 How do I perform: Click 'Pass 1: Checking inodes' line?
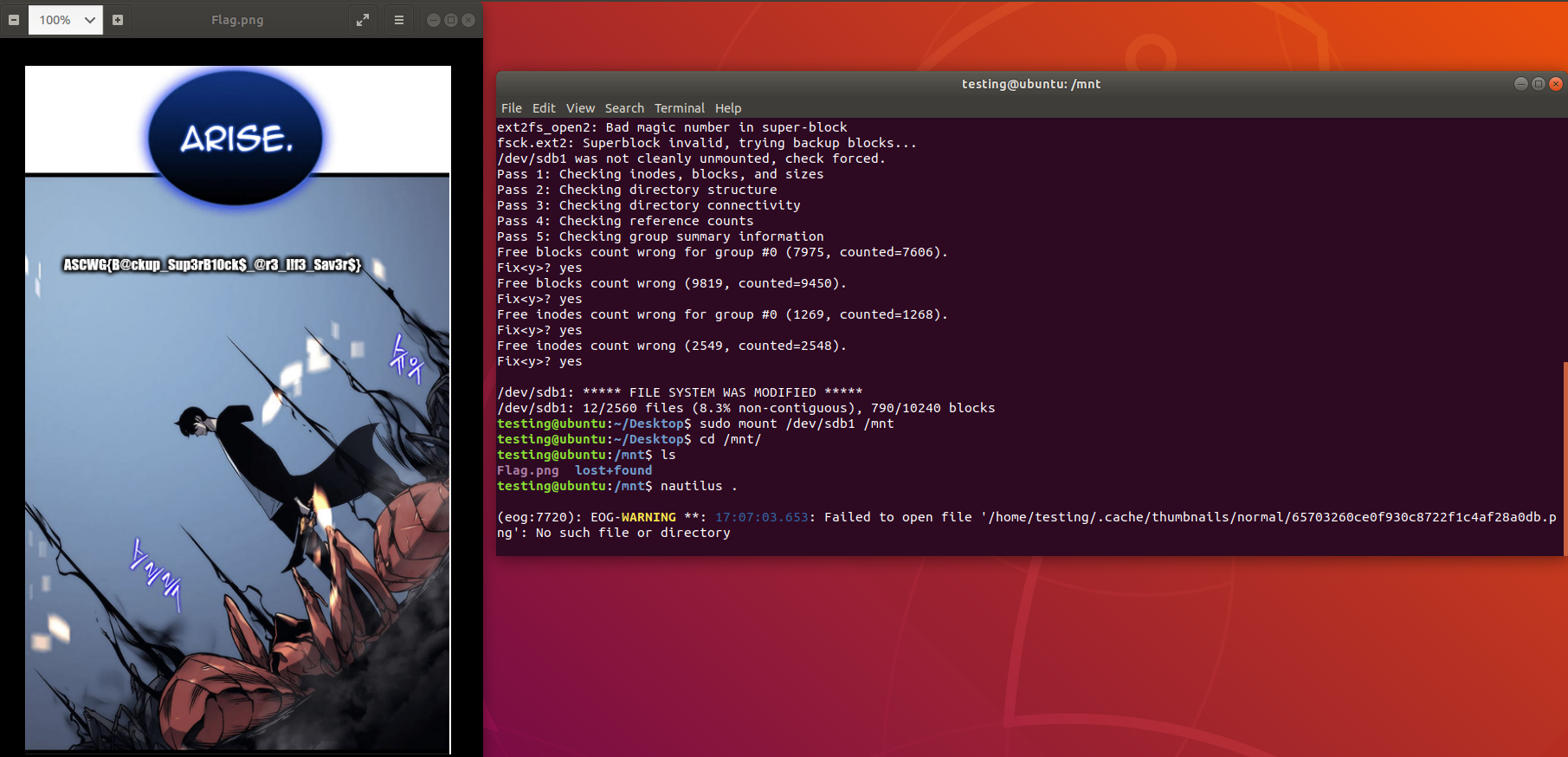661,174
